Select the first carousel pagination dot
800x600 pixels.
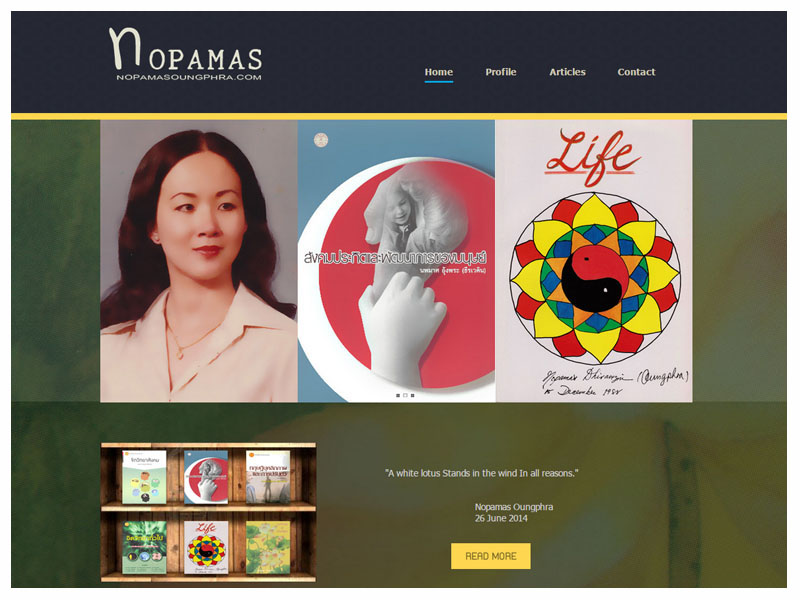398,395
